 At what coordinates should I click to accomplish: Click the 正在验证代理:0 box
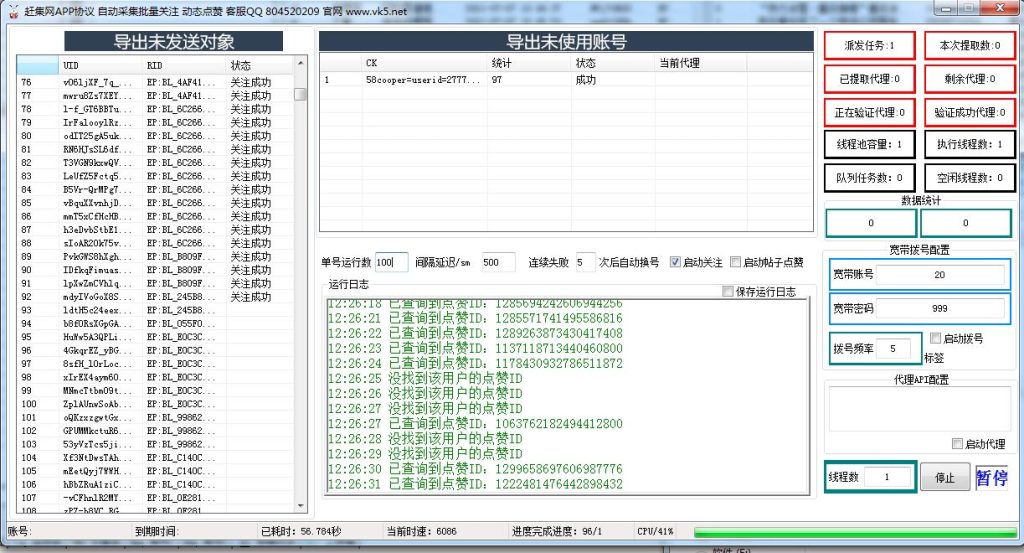tap(869, 112)
